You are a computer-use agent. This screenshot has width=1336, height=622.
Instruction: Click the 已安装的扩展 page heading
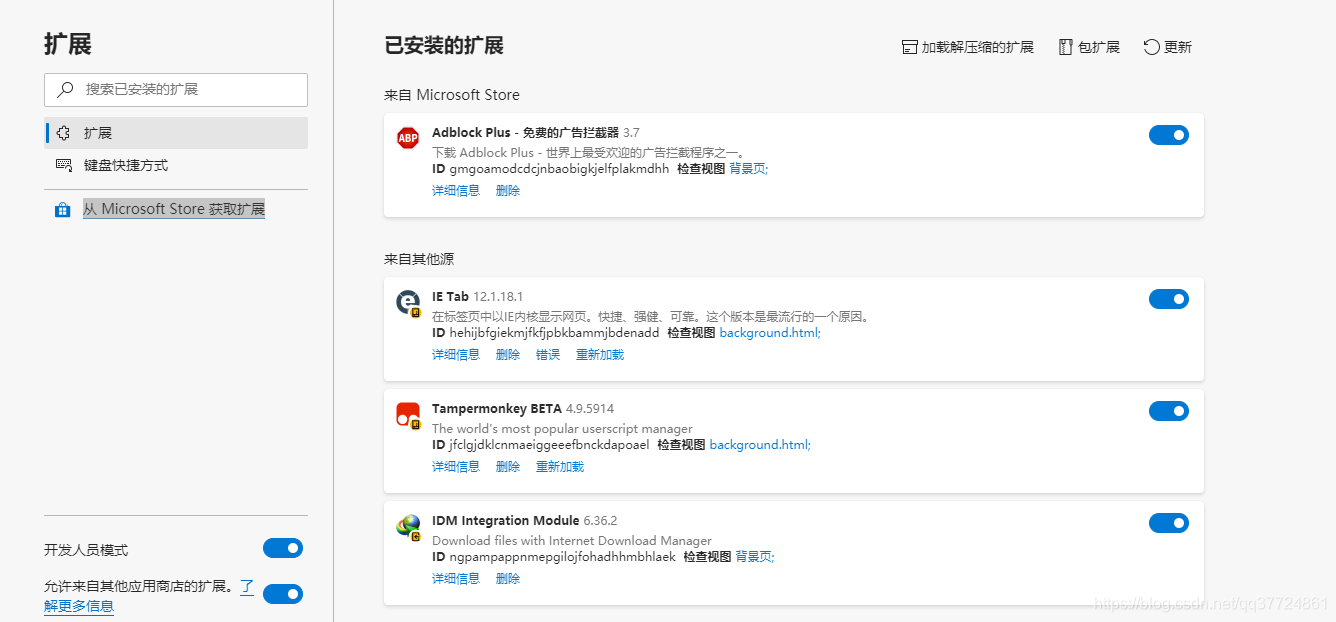pyautogui.click(x=444, y=45)
